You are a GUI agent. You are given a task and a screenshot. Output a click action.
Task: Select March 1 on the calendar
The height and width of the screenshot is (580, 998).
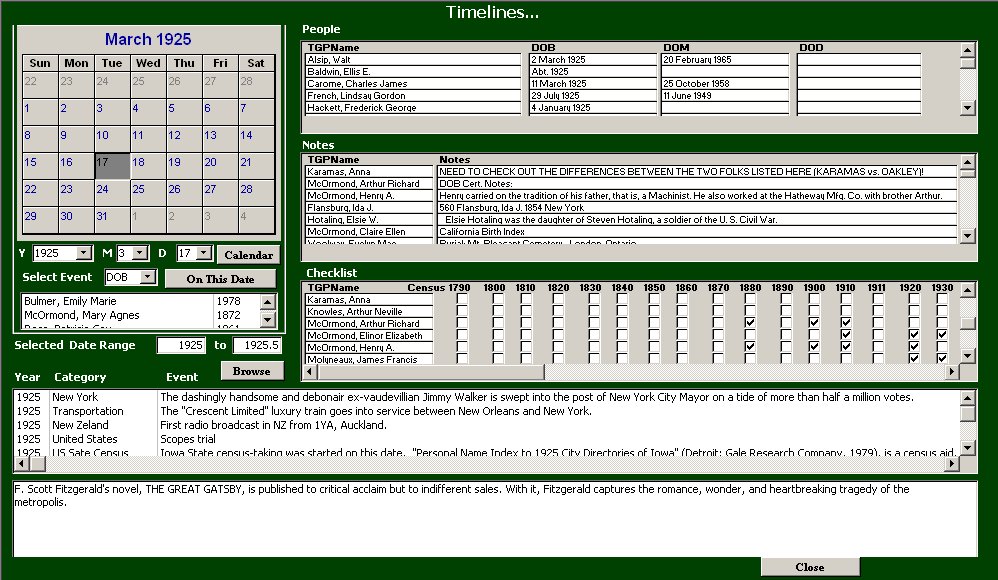(40, 112)
